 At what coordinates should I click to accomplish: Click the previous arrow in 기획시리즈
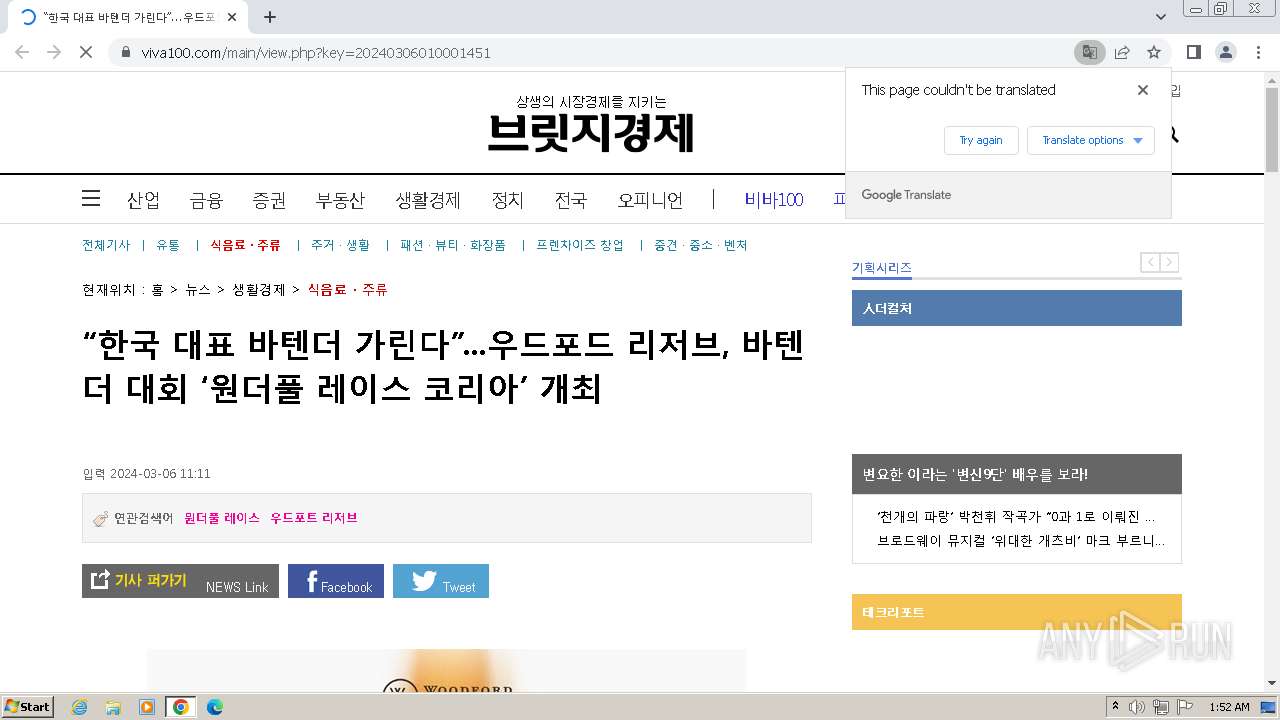1151,262
